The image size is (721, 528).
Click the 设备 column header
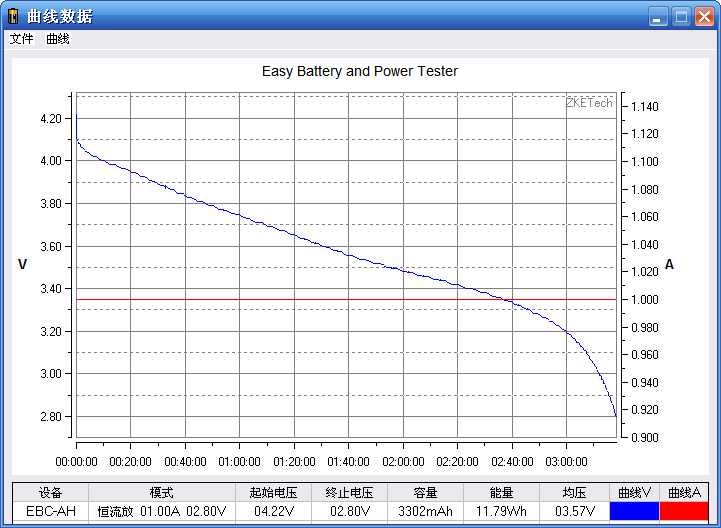(51, 493)
